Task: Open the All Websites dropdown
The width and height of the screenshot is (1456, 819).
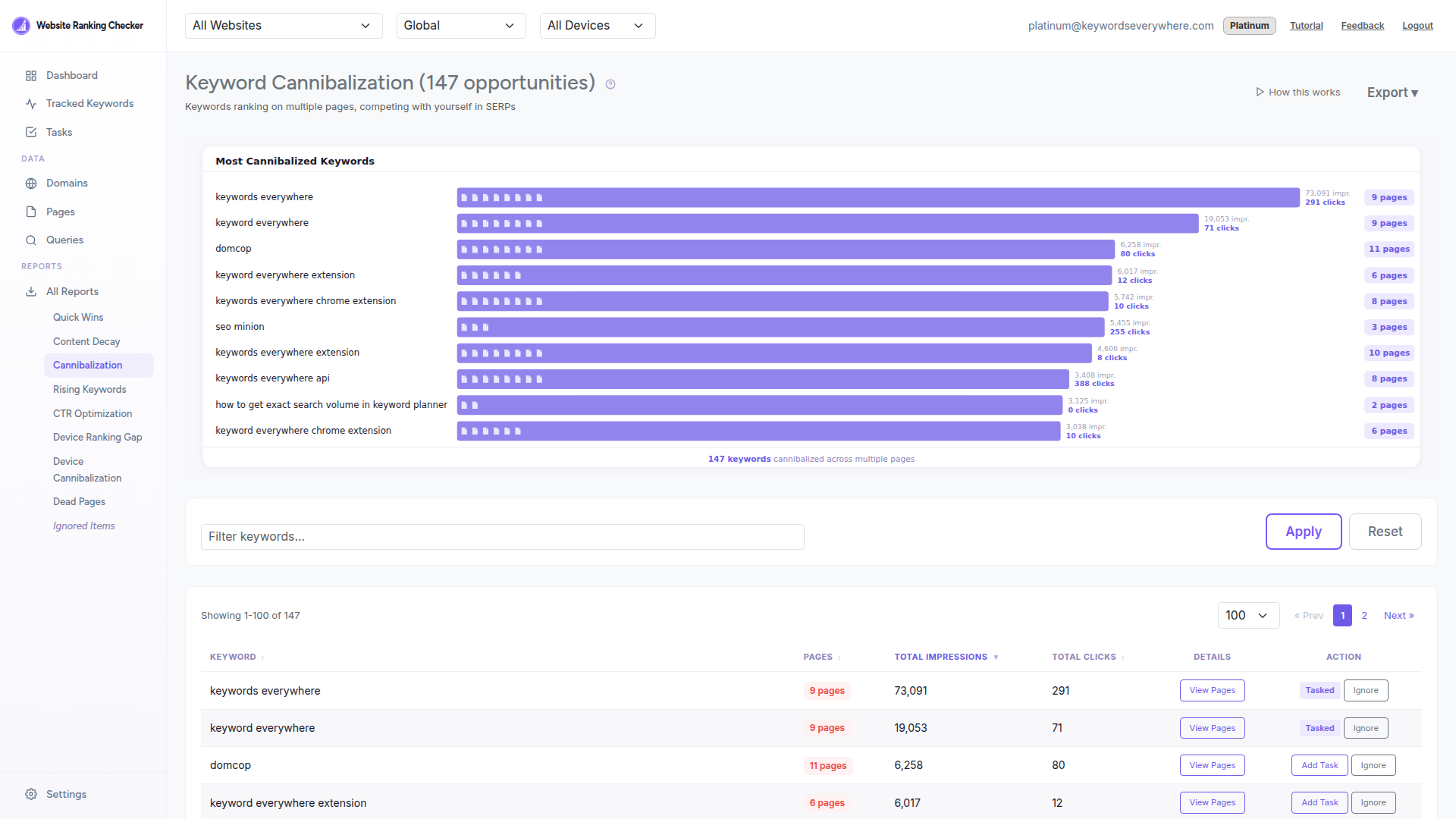Action: (283, 25)
